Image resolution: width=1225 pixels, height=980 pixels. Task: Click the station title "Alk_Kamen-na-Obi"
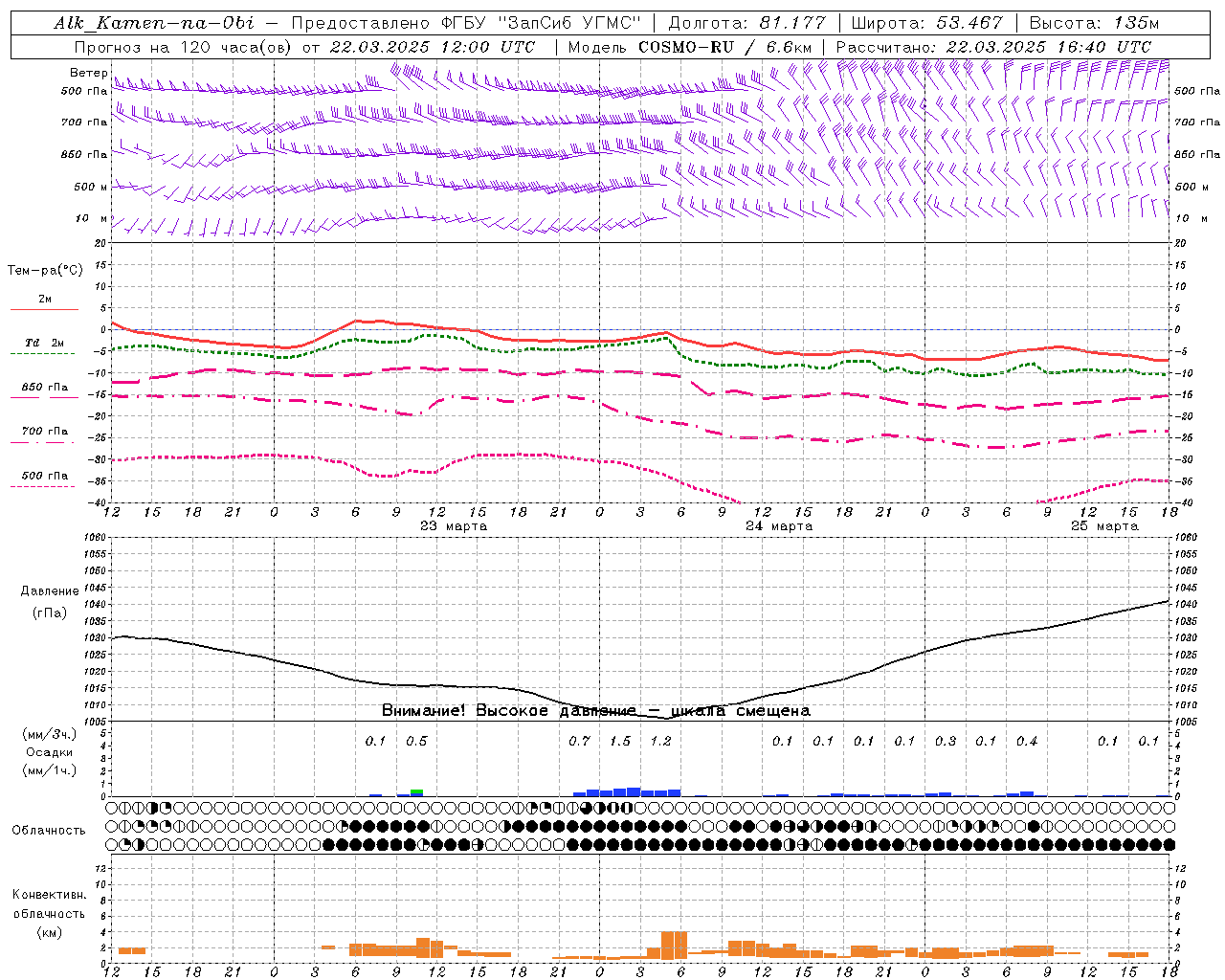[x=154, y=23]
